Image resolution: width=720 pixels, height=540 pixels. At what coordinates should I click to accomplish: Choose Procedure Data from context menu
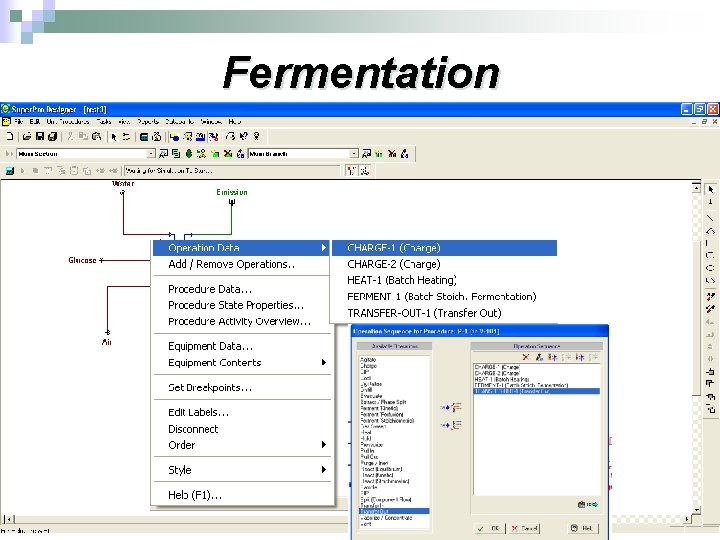point(210,289)
